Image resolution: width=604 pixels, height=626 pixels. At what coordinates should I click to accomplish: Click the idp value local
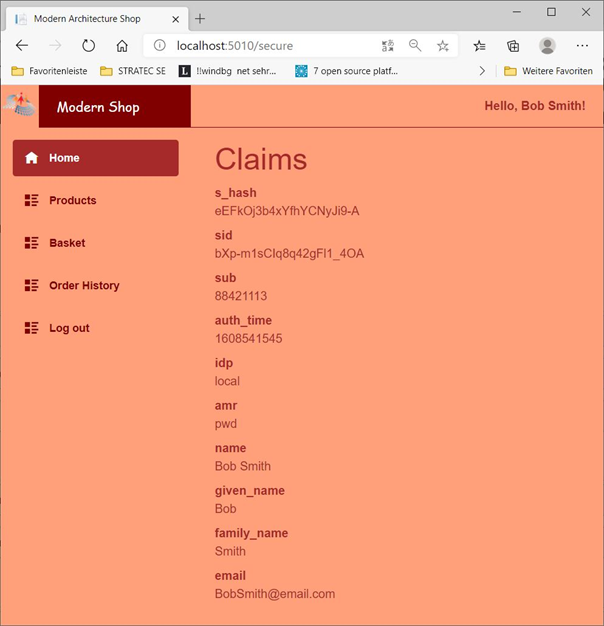[227, 381]
